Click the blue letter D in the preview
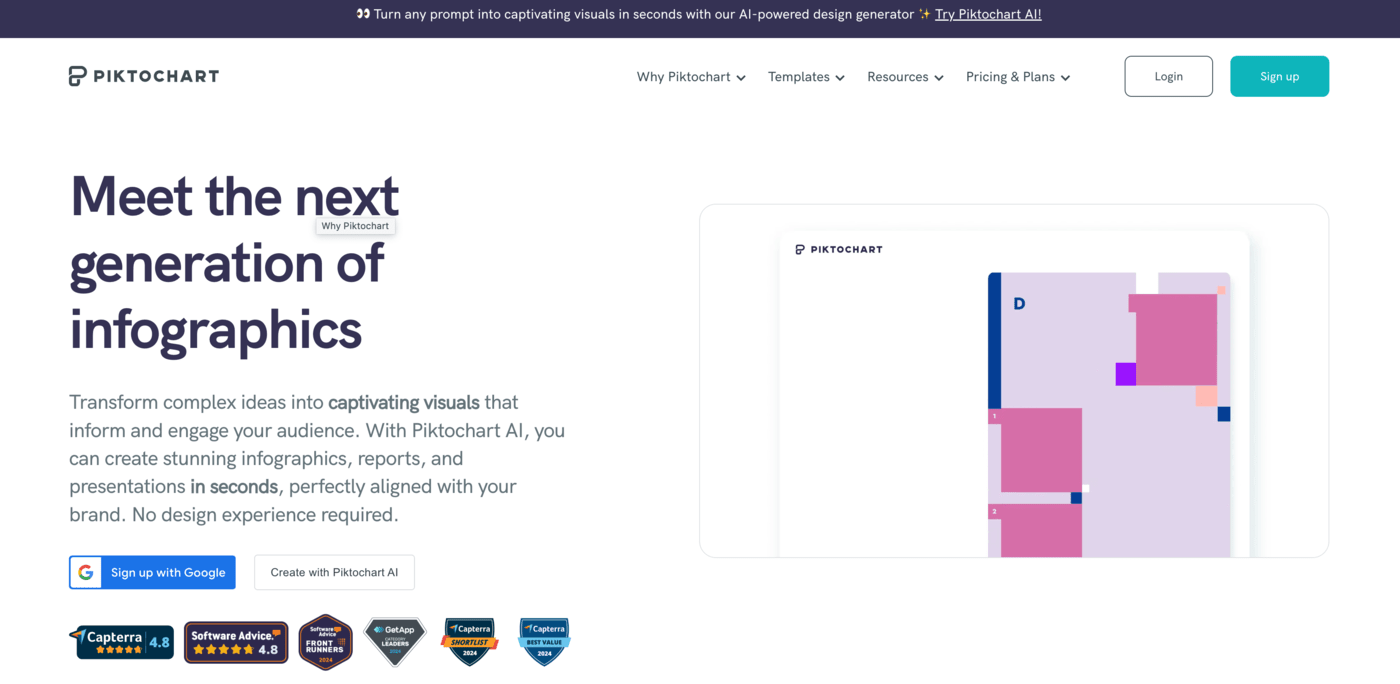 1019,303
